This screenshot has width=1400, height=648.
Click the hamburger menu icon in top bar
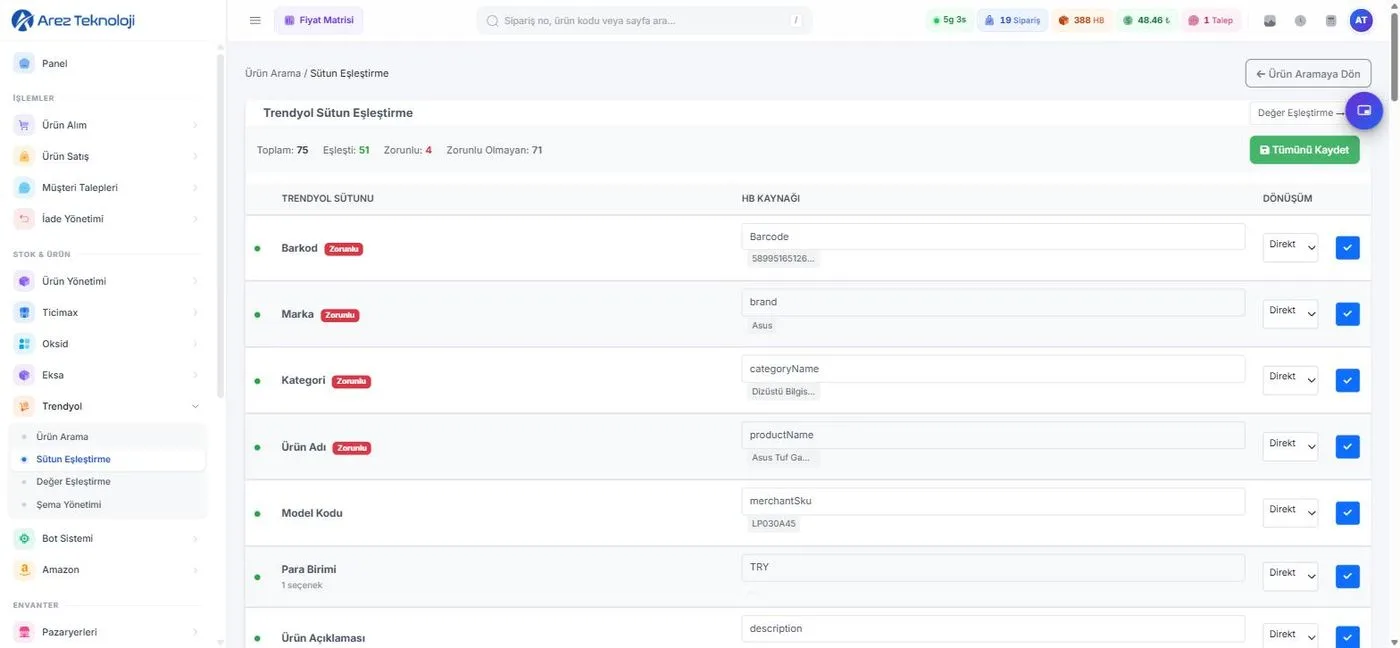click(x=255, y=20)
